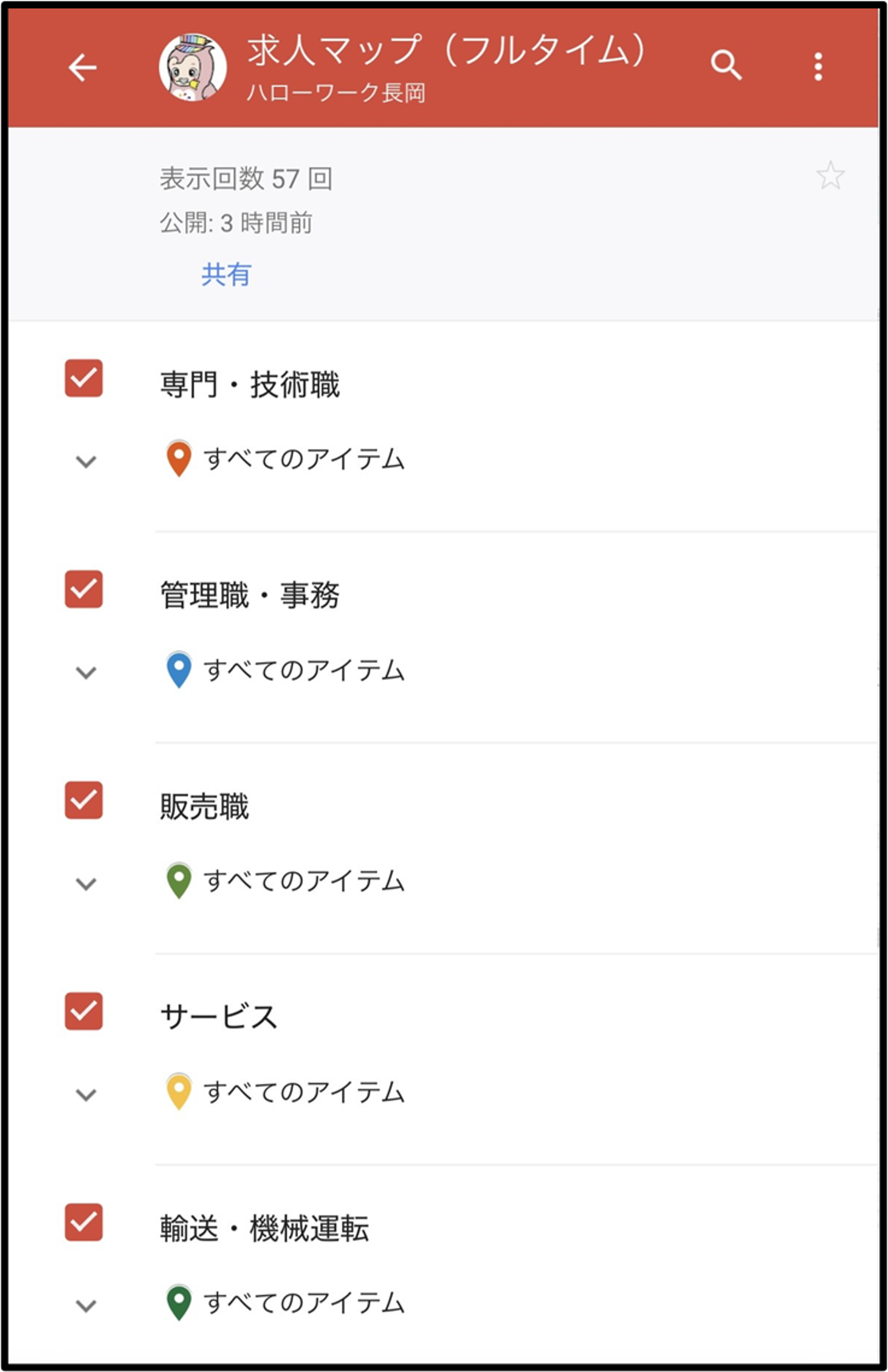Uncheck the 専門・技術職 layer checkbox
This screenshot has height=1372, width=888.
pos(84,379)
